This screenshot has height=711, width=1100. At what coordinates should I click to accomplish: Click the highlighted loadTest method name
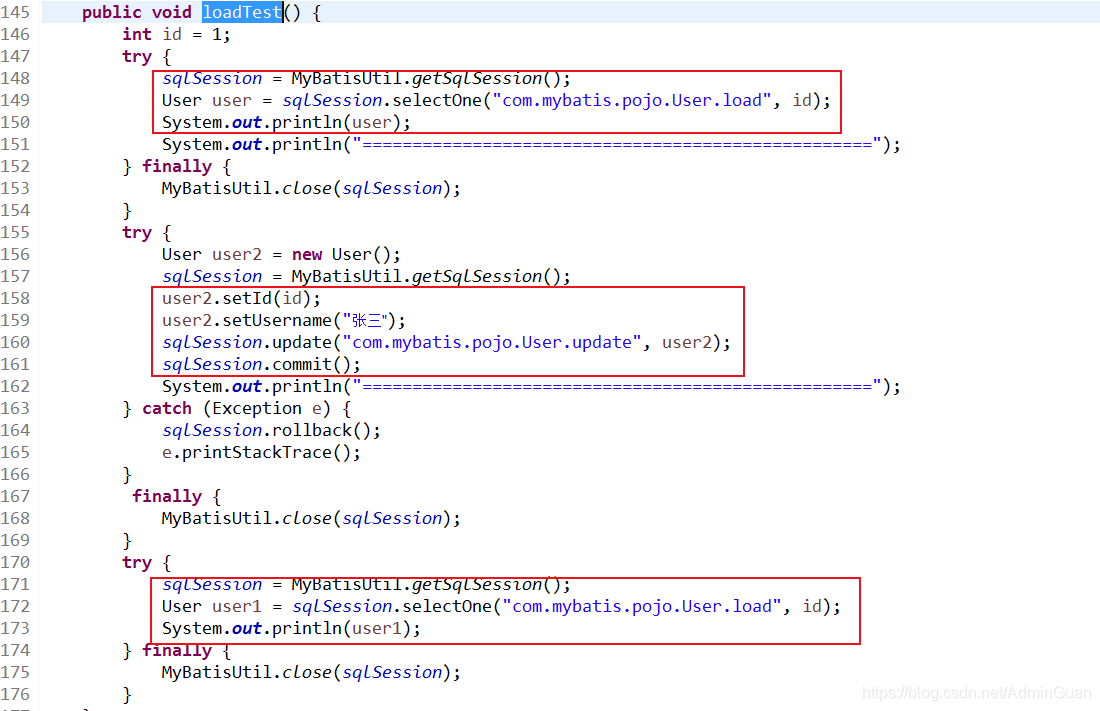coord(242,12)
